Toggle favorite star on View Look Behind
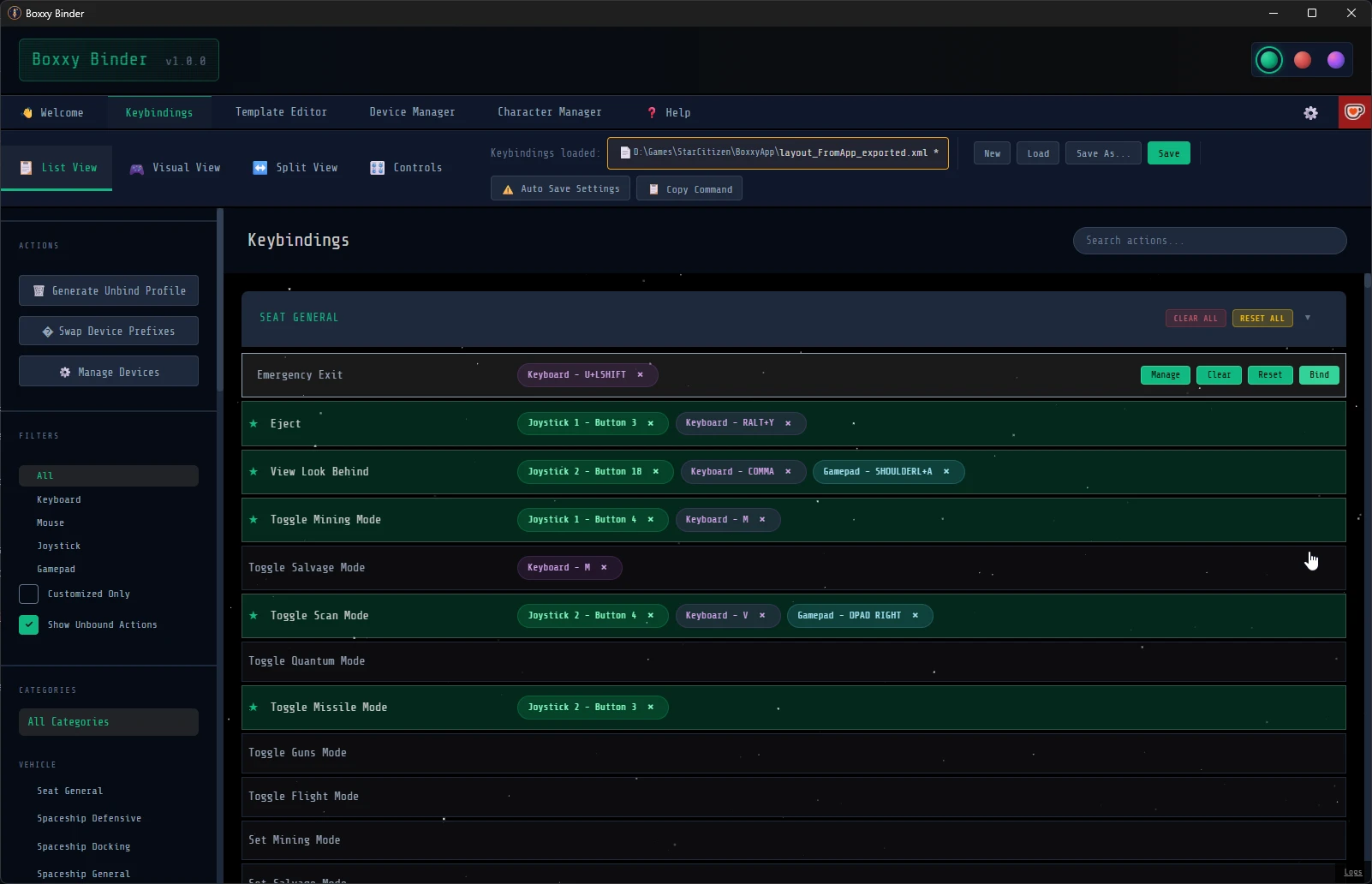Screen dimensions: 1372x884 [x=254, y=471]
